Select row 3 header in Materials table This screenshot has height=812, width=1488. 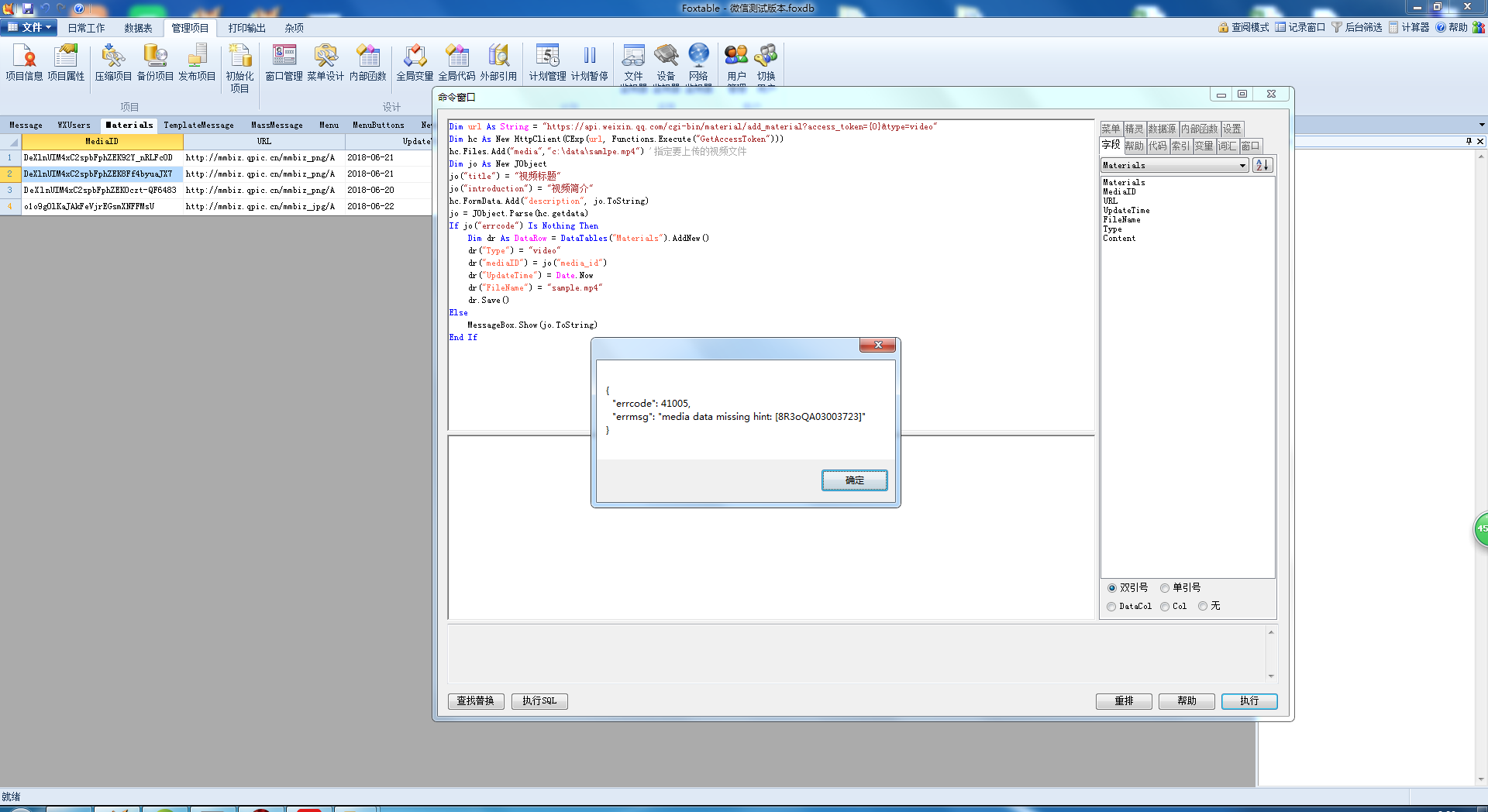click(x=10, y=190)
